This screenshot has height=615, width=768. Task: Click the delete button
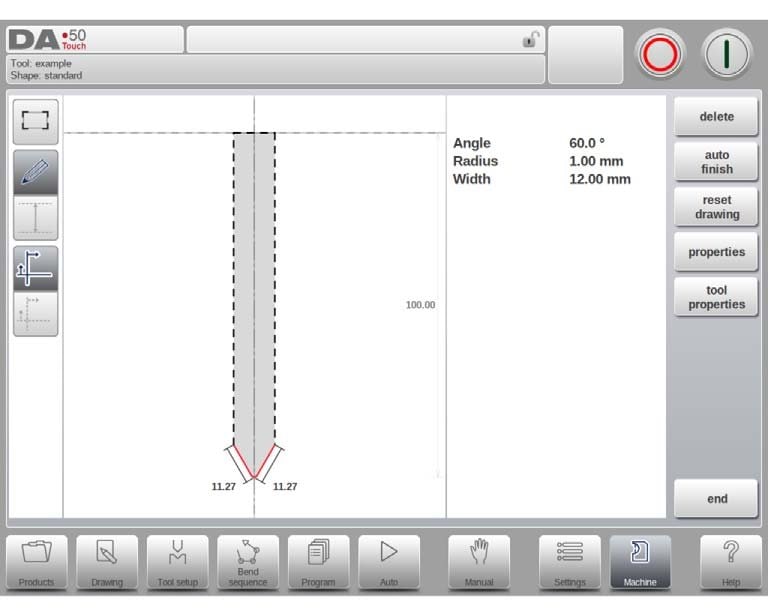pos(716,117)
